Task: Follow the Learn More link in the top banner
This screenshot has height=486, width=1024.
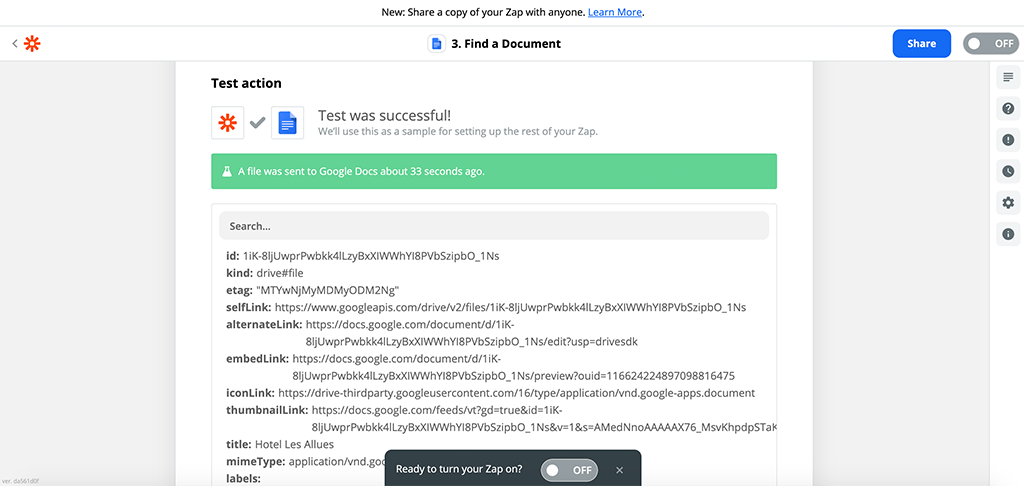Action: click(x=615, y=12)
